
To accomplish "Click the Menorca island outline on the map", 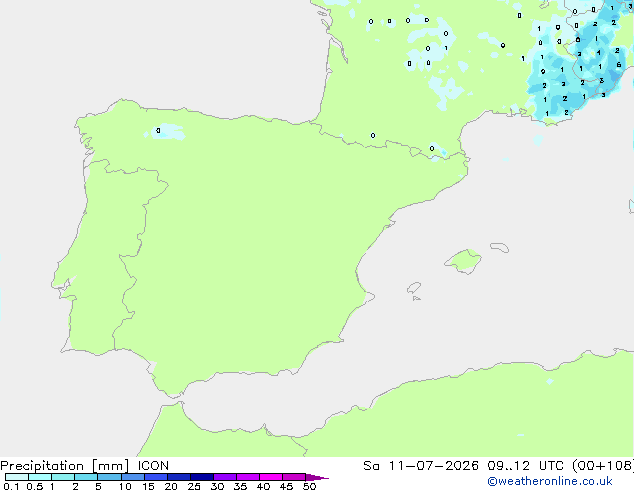I will pos(500,247).
